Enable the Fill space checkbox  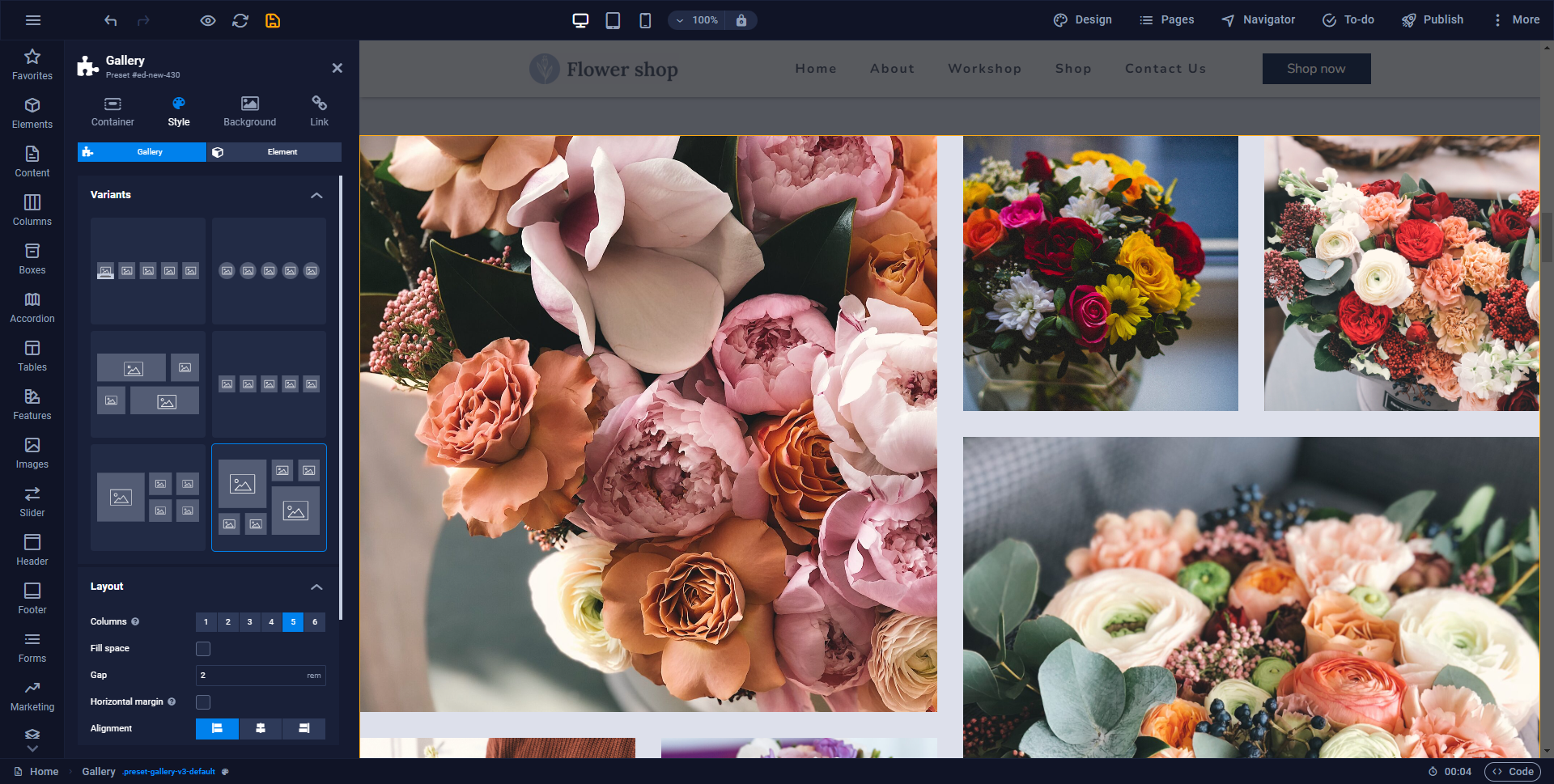(x=203, y=649)
